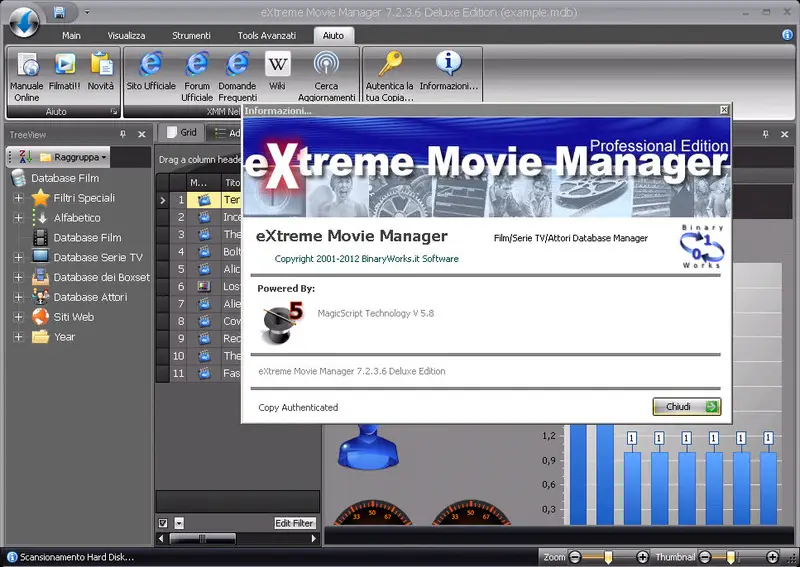800x567 pixels.
Task: Select Database Serie TV item
Action: click(87, 257)
